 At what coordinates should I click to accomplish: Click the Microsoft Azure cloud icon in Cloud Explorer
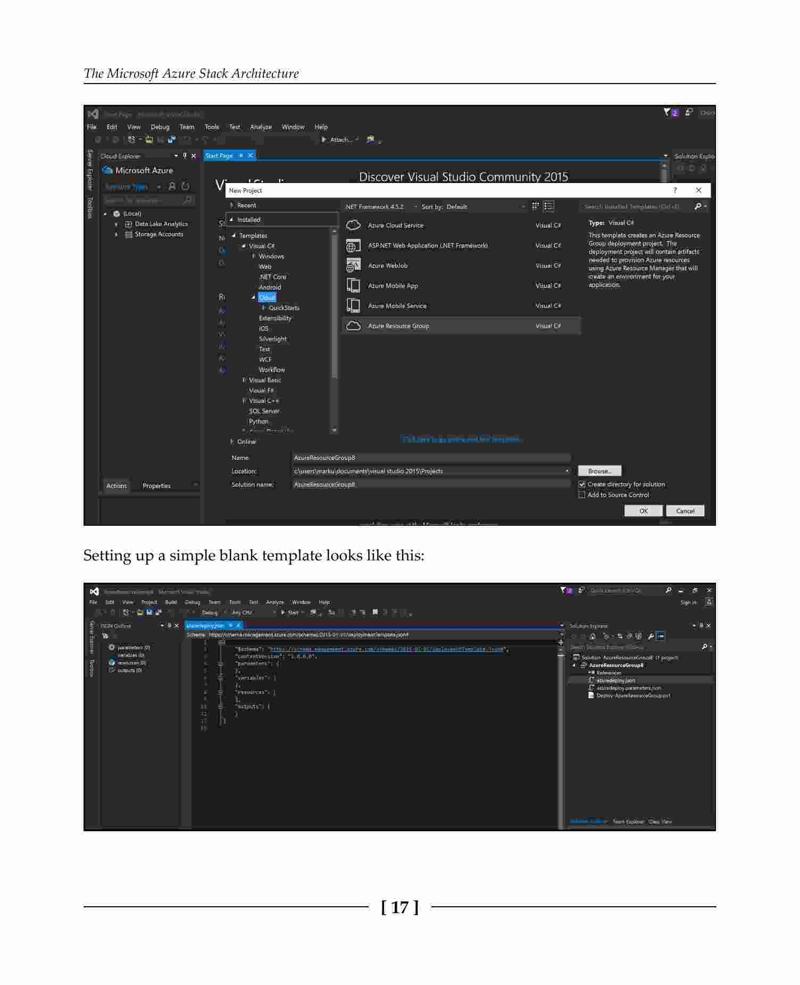pyautogui.click(x=107, y=170)
